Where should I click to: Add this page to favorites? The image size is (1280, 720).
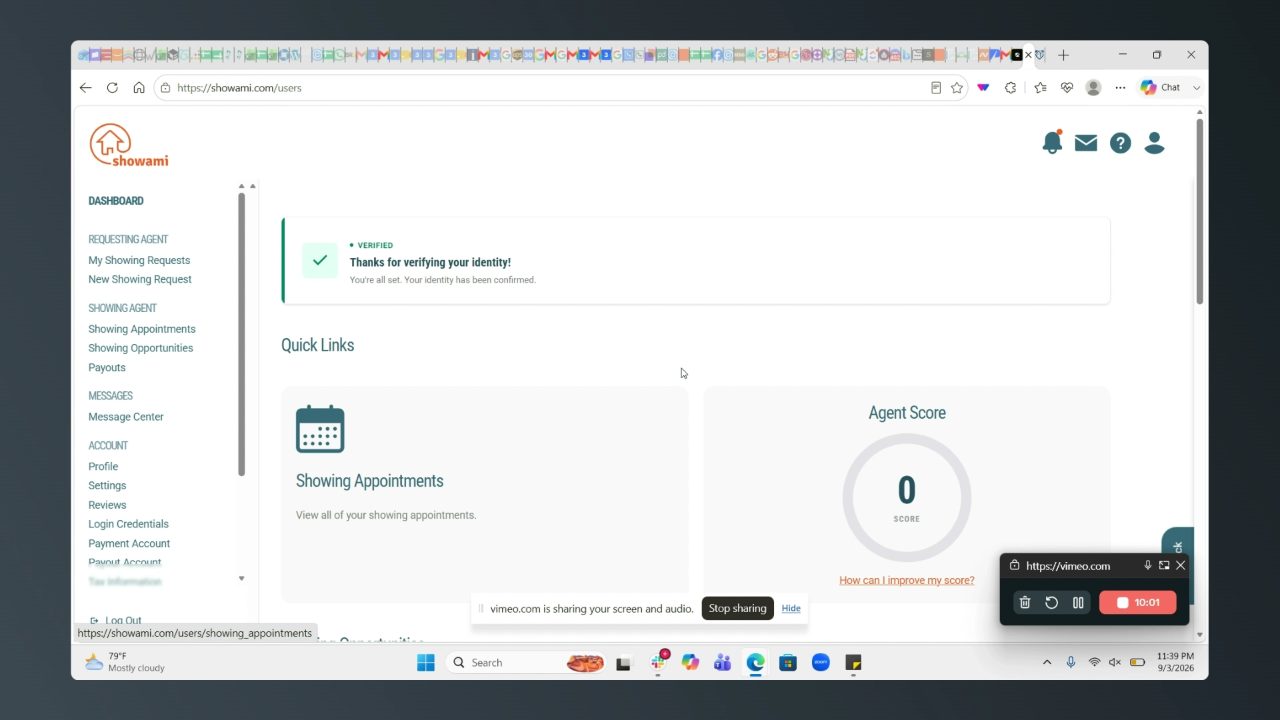pos(957,88)
